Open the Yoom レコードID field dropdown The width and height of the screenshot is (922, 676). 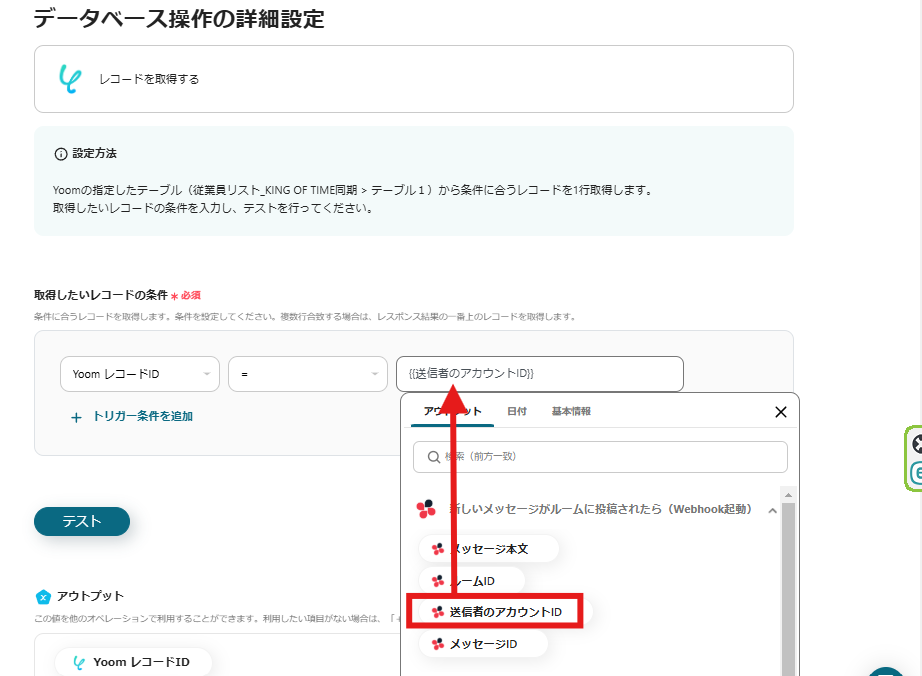coord(139,374)
